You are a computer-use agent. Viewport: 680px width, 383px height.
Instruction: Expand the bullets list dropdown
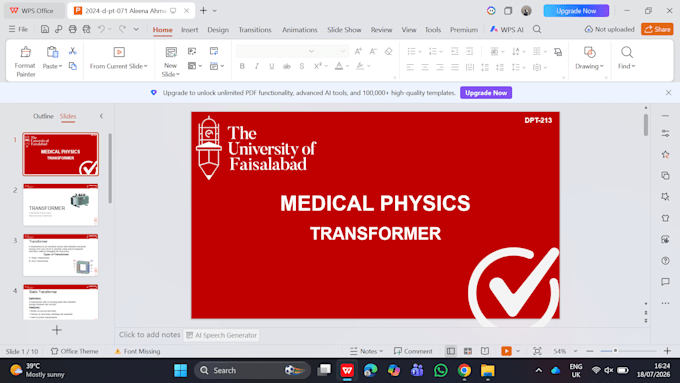pyautogui.click(x=419, y=52)
